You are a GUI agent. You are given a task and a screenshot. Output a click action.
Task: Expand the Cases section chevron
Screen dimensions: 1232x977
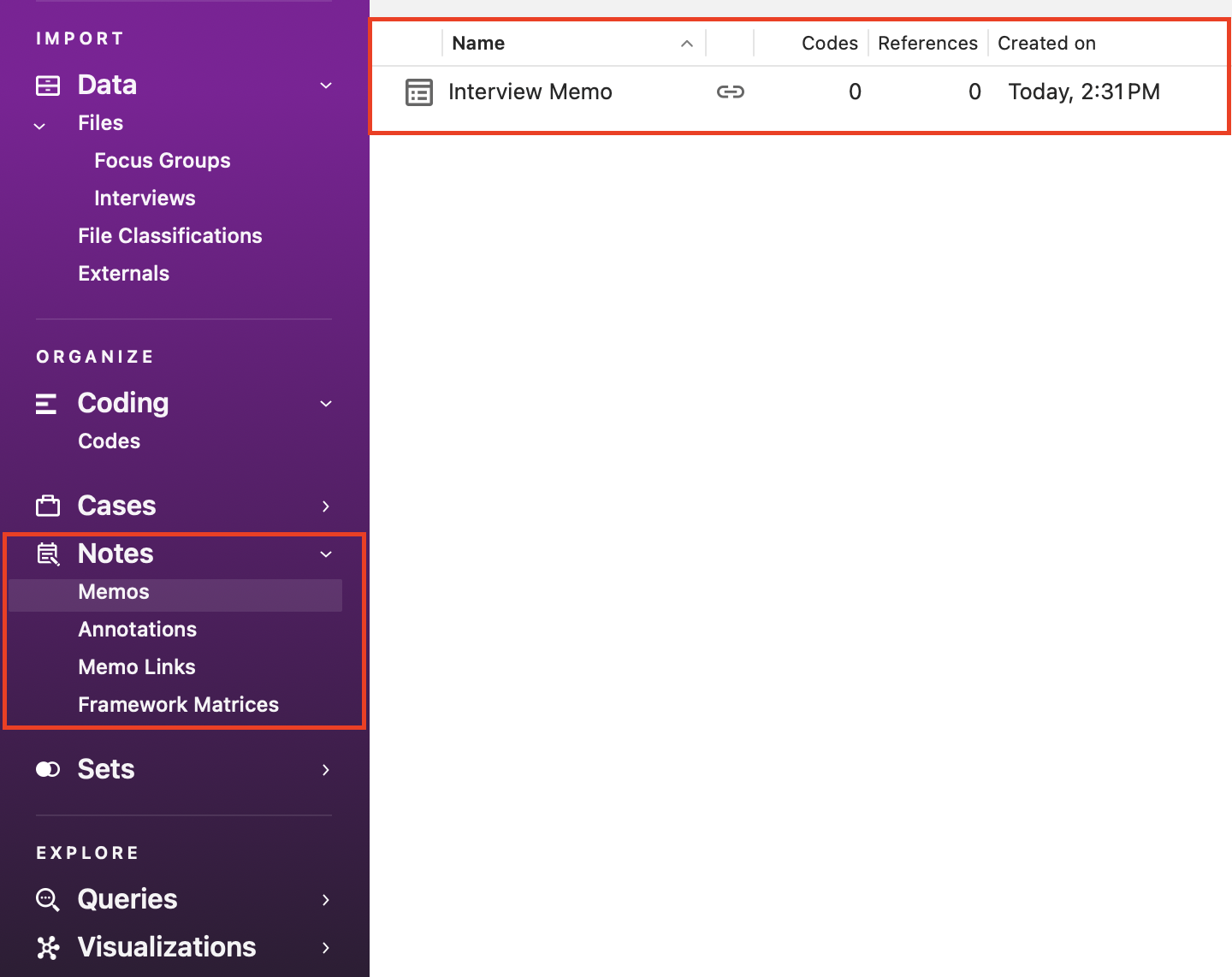click(x=326, y=506)
